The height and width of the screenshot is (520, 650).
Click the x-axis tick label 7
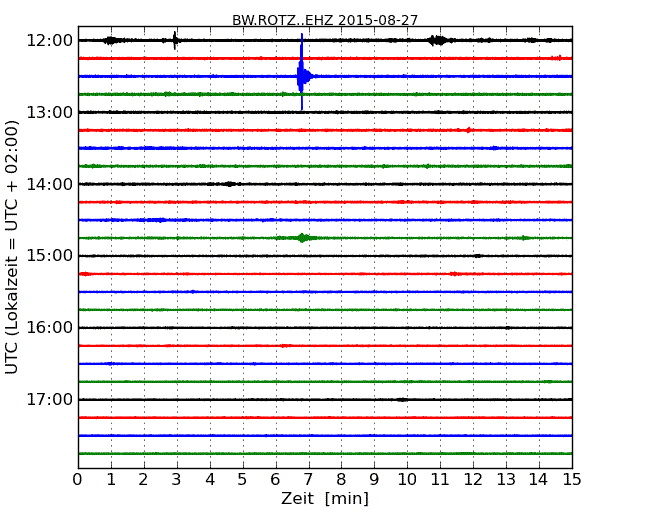[x=308, y=480]
